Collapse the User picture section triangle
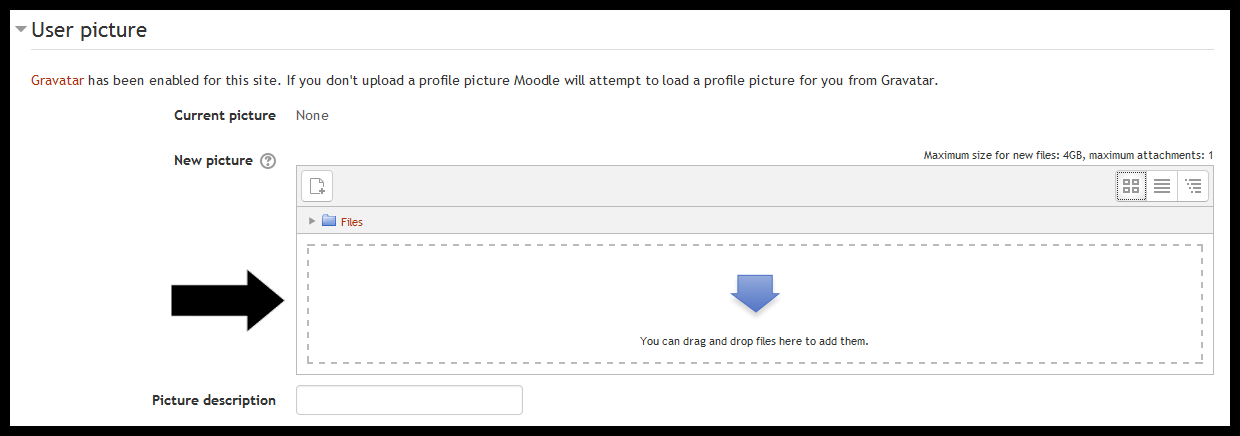The height and width of the screenshot is (436, 1240). tap(21, 30)
